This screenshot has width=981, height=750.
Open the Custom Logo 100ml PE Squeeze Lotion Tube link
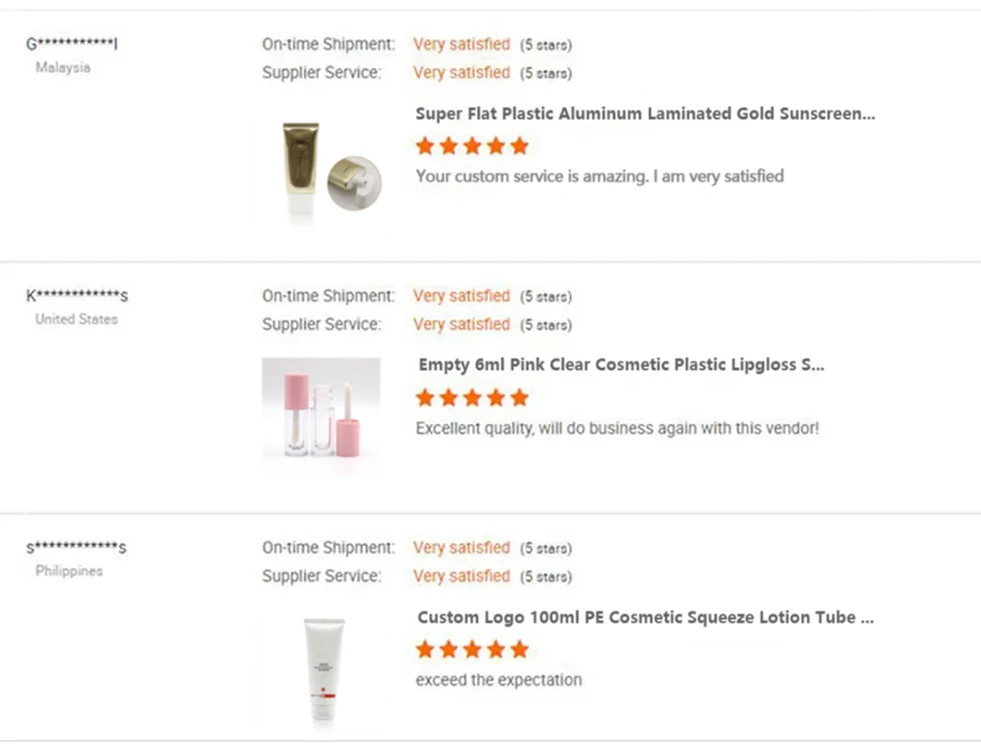pos(645,617)
